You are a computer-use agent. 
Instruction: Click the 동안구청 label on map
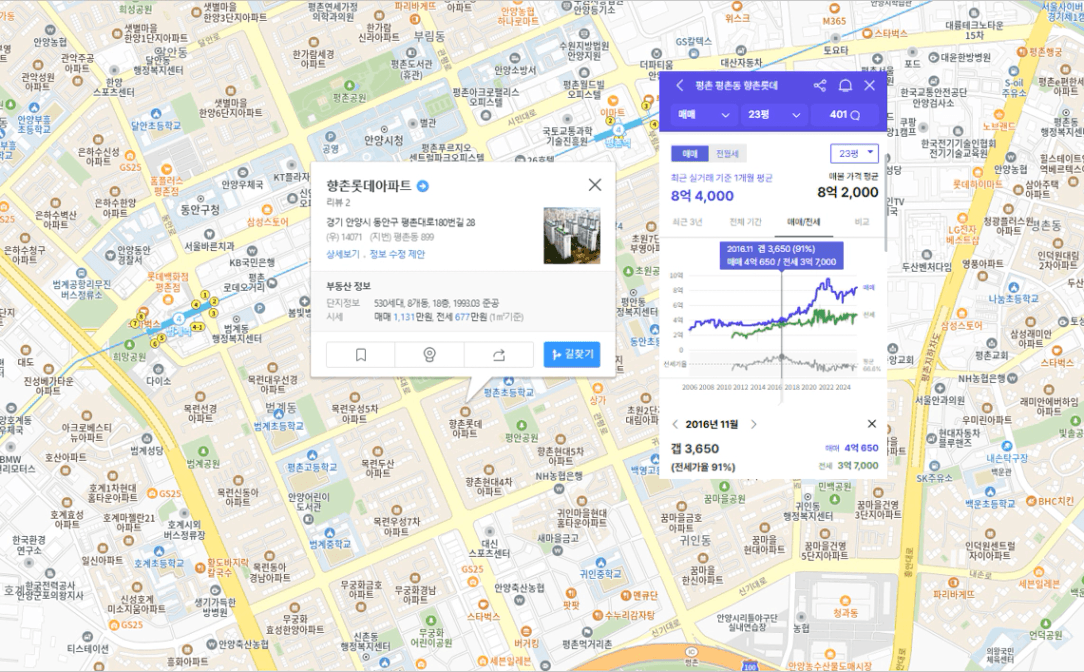(x=200, y=209)
